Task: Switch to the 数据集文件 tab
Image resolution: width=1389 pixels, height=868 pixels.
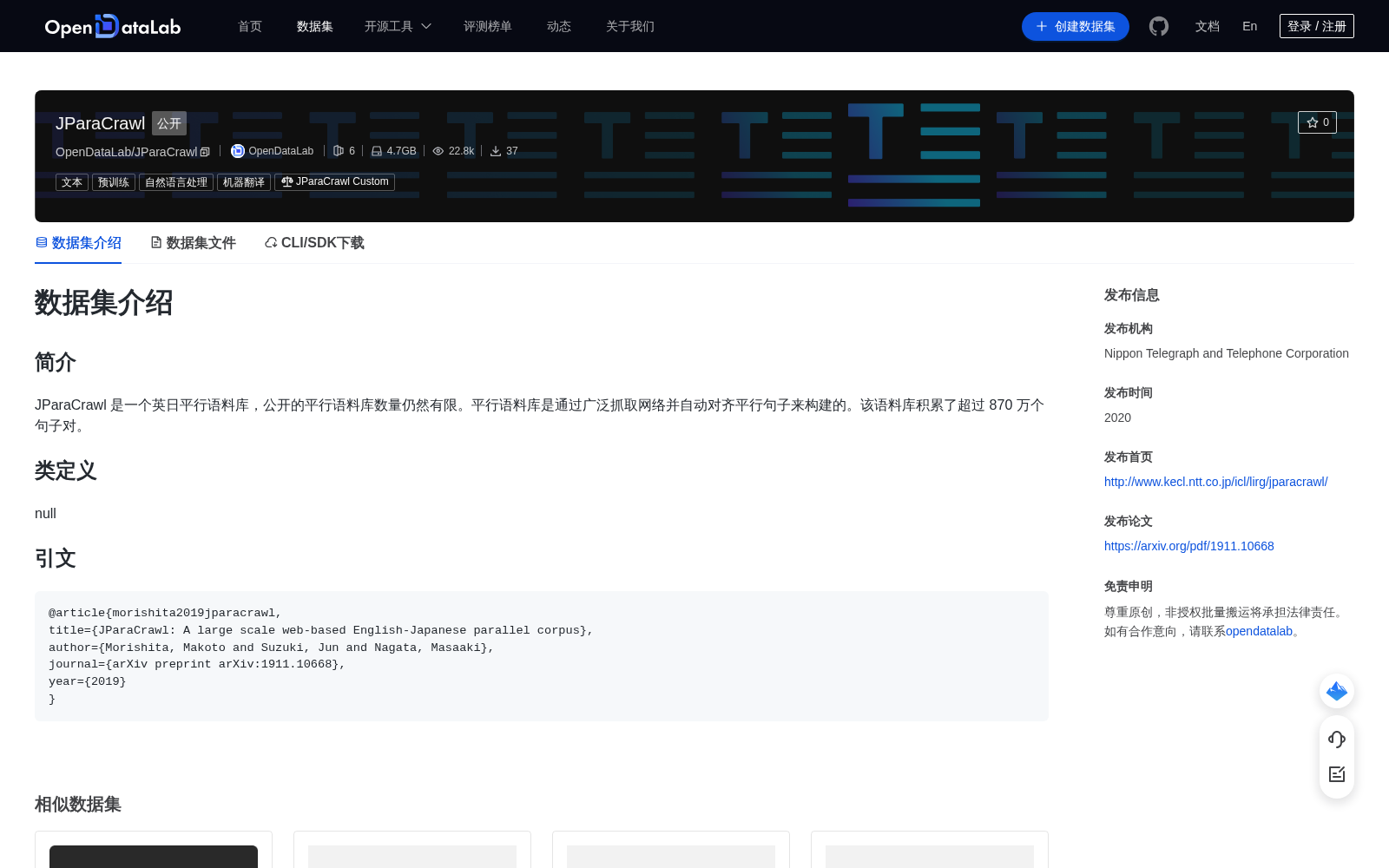Action: click(x=193, y=243)
